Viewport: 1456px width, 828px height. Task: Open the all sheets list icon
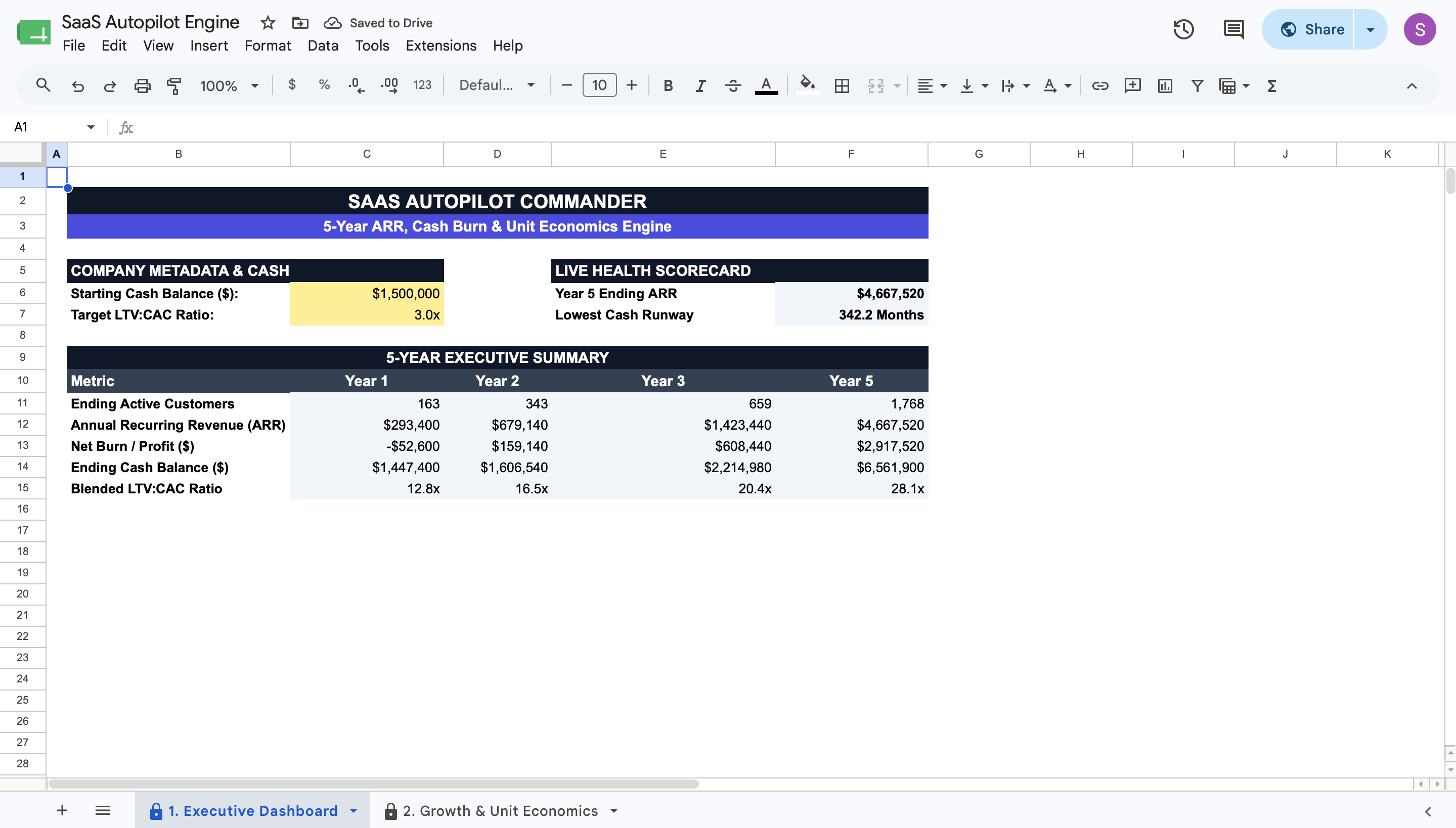(x=103, y=810)
